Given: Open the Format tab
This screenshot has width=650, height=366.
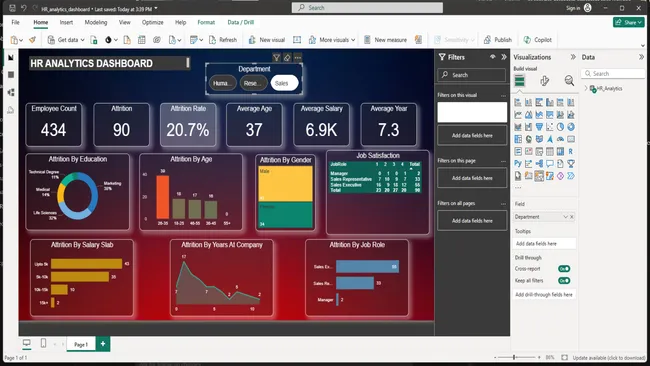Looking at the screenshot, I should pyautogui.click(x=206, y=22).
